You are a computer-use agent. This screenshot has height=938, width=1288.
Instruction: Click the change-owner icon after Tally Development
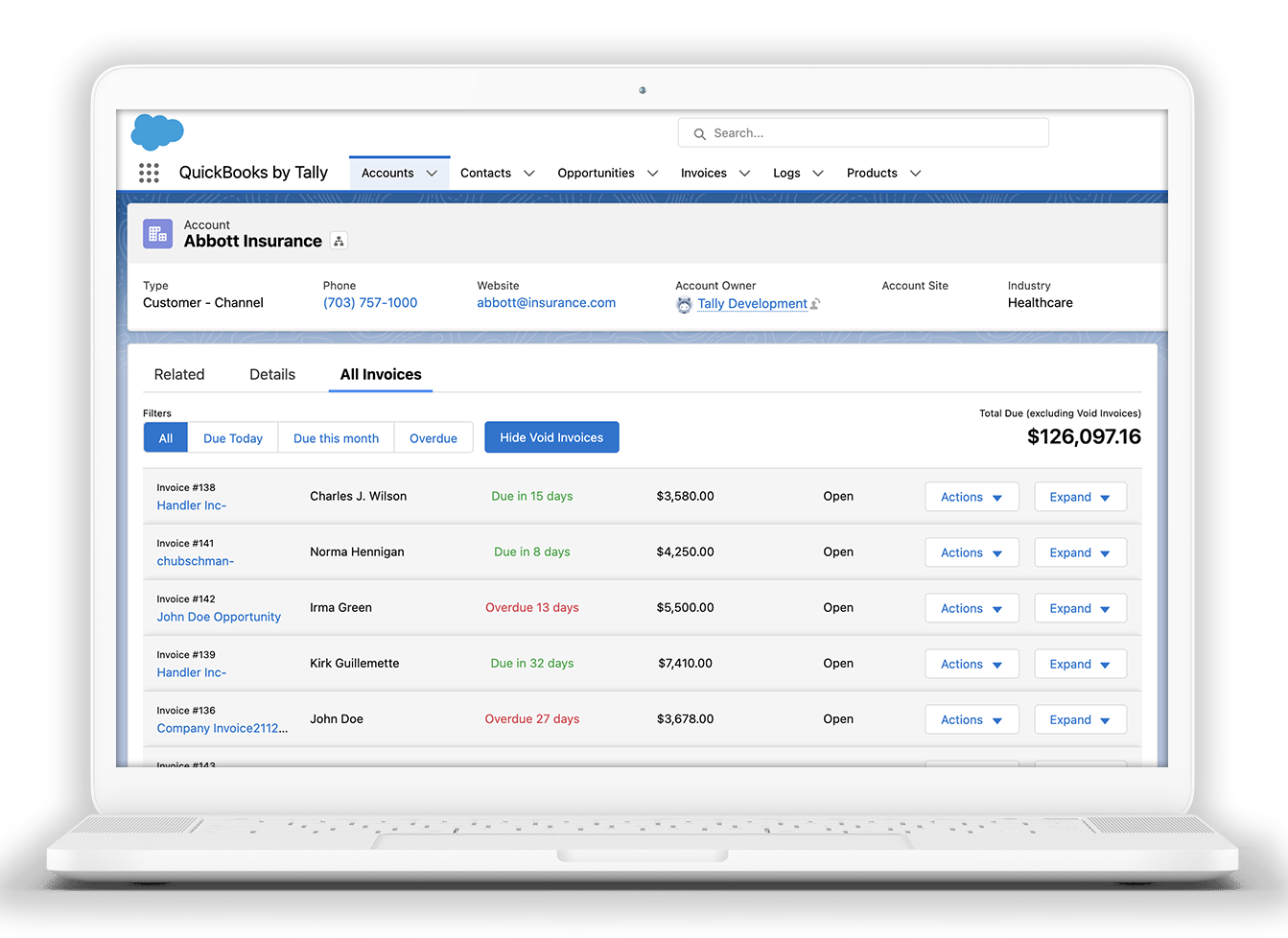[x=815, y=304]
